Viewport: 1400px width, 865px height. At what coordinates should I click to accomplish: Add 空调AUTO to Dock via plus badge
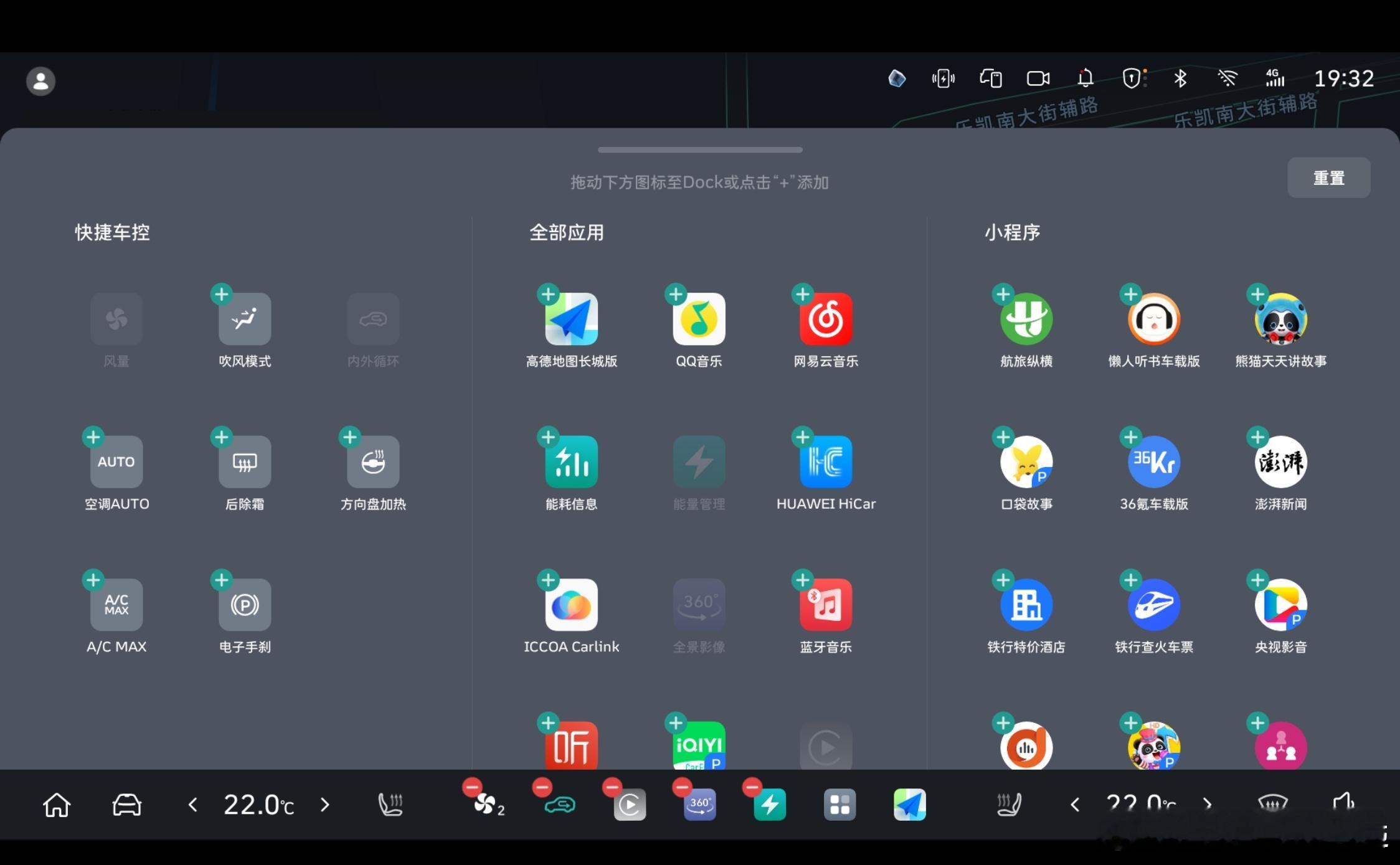93,437
